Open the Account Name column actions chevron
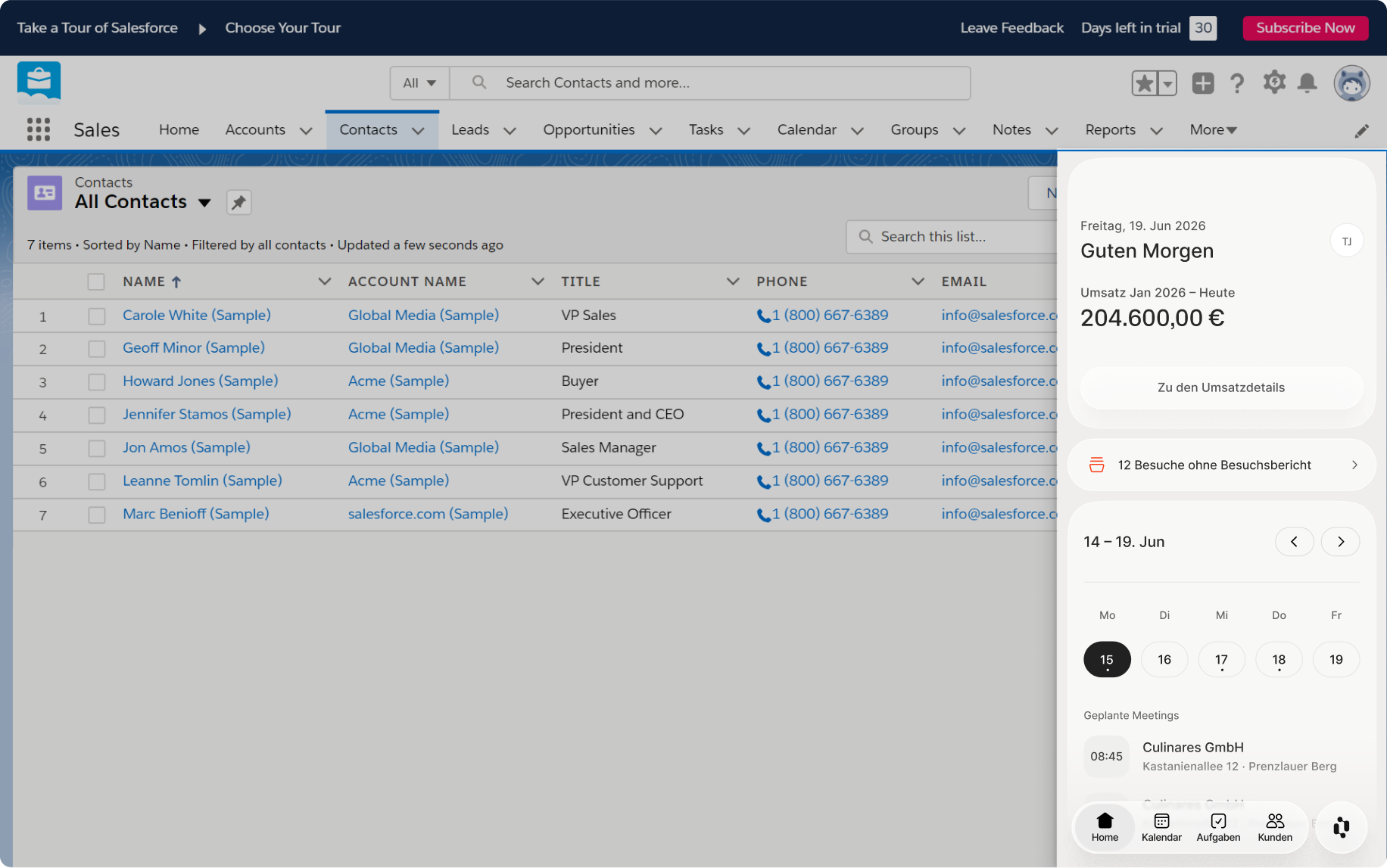This screenshot has height=868, width=1387. (x=538, y=282)
